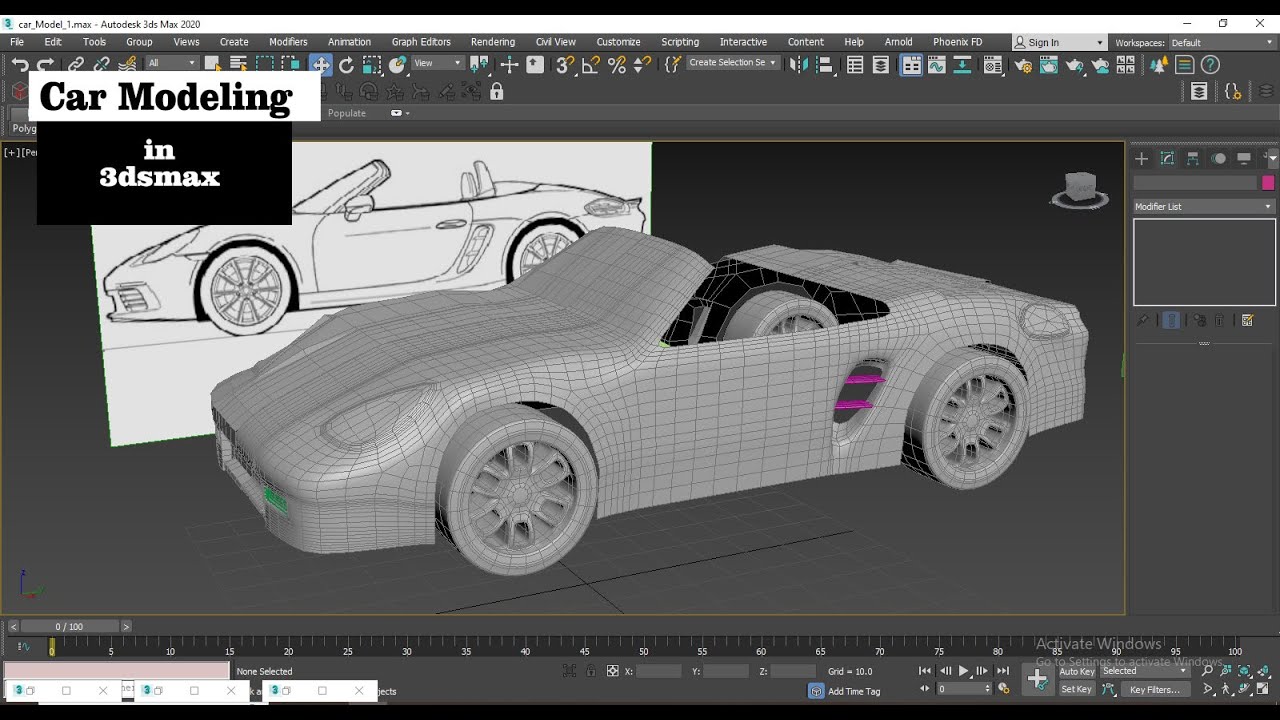Activate the Select and Move tool
Screen dimensions: 1280x720
[x=321, y=65]
